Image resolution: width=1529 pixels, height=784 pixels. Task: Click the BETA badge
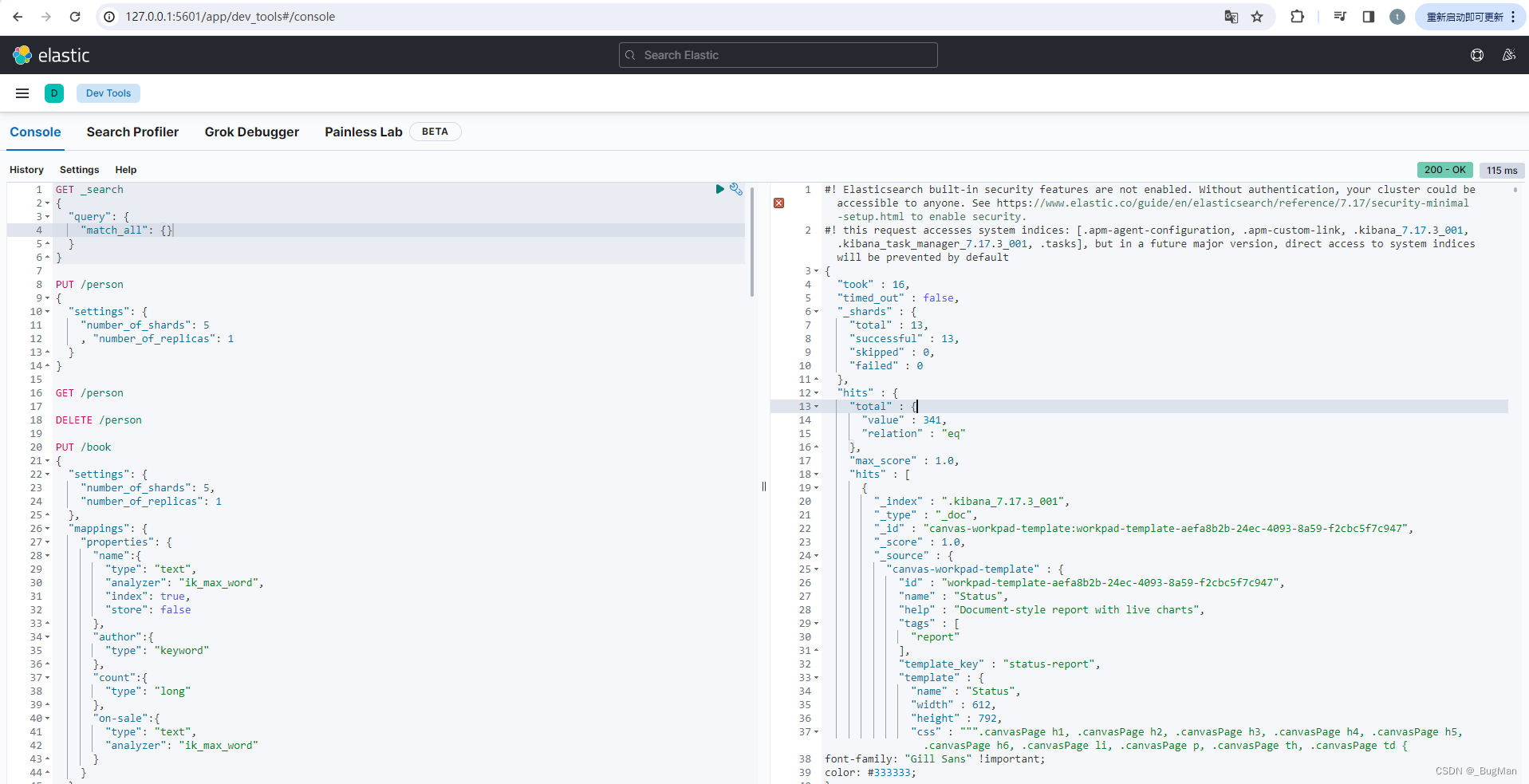pyautogui.click(x=435, y=132)
